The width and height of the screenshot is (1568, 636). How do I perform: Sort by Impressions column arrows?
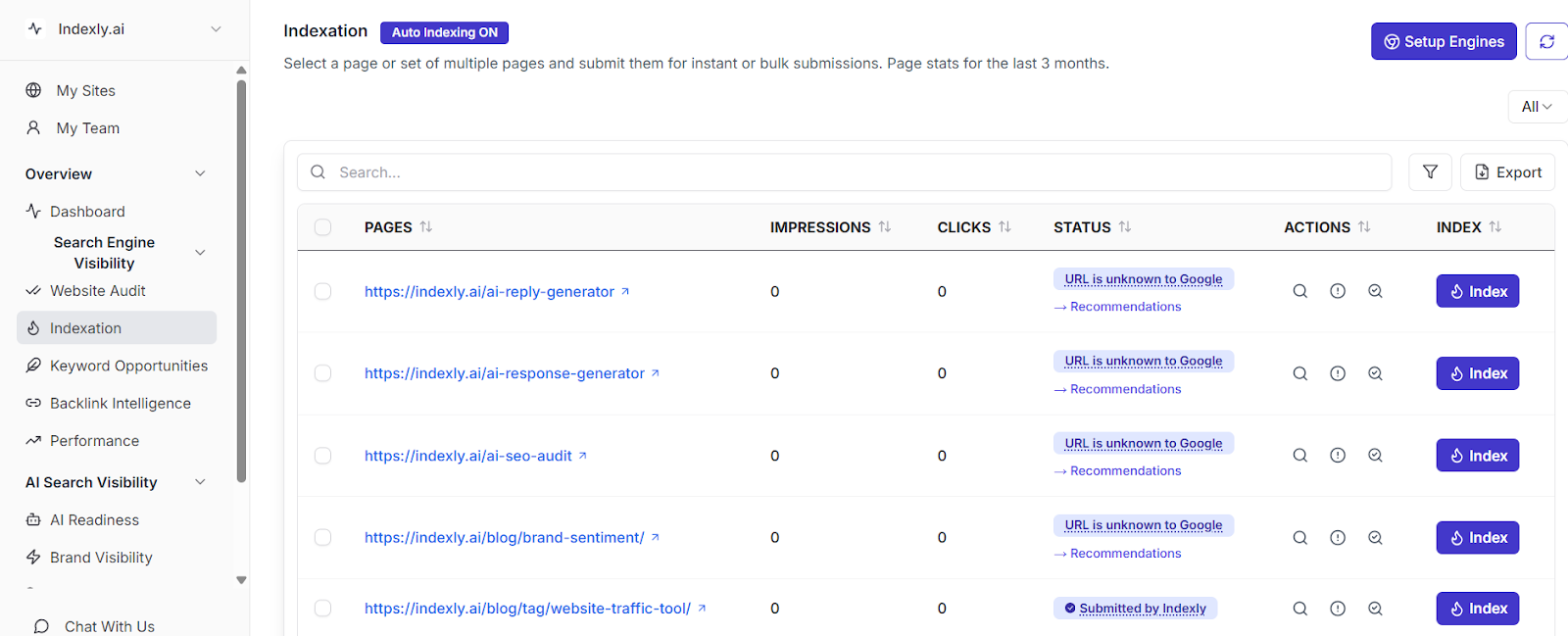tap(885, 227)
